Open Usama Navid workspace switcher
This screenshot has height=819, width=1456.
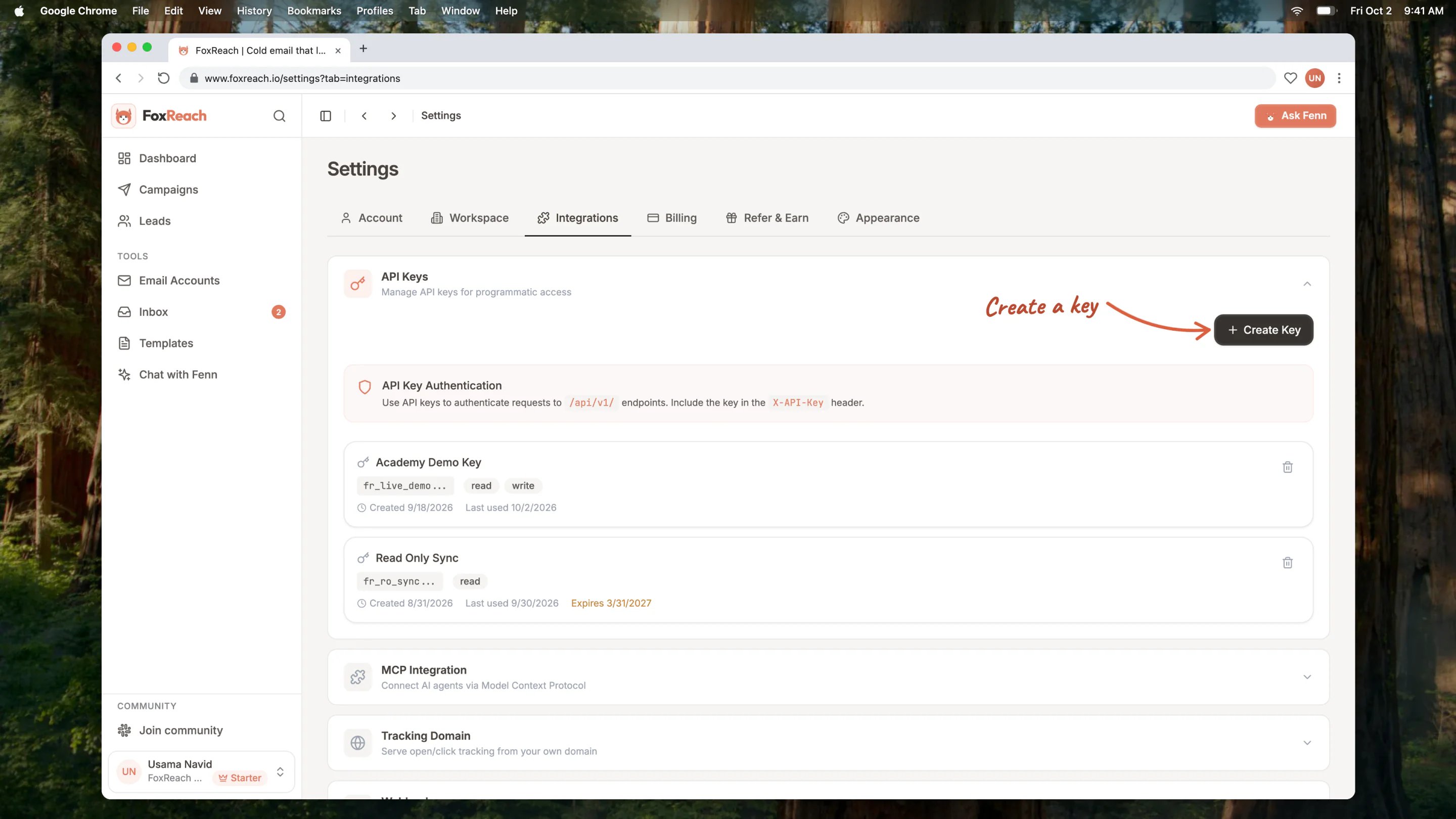pos(201,771)
